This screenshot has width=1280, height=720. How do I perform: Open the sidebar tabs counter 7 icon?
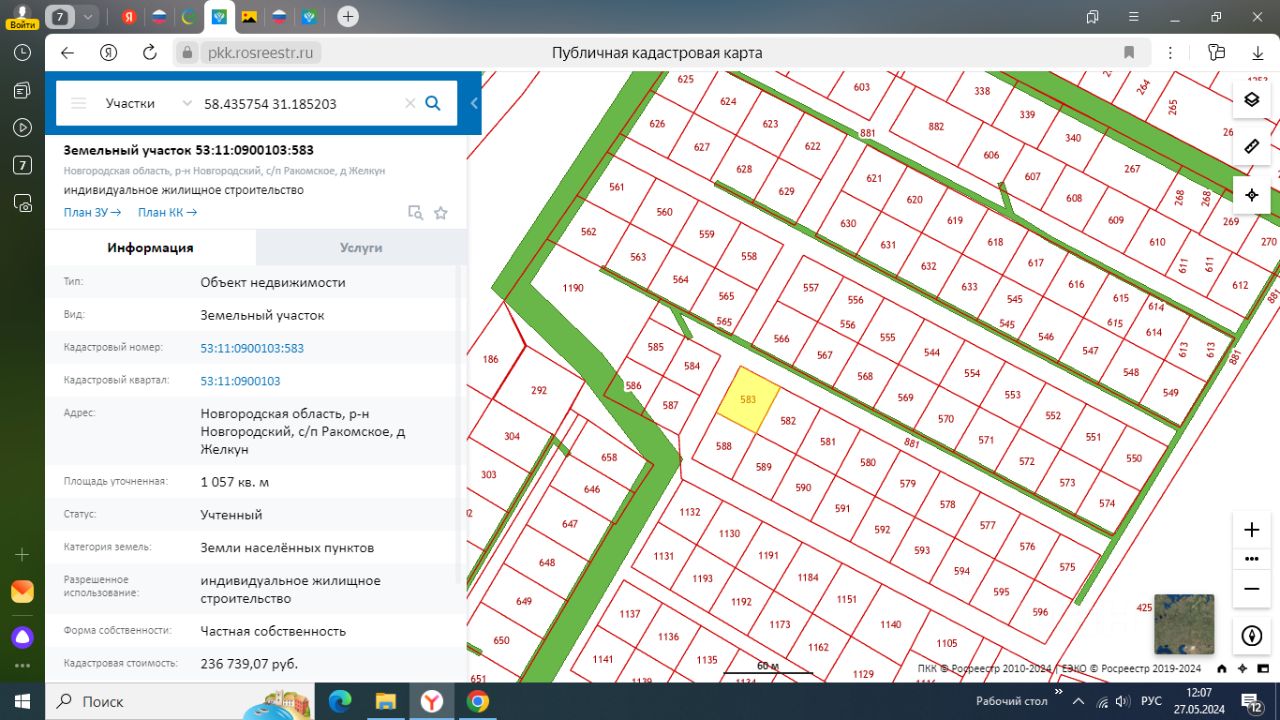(23, 166)
